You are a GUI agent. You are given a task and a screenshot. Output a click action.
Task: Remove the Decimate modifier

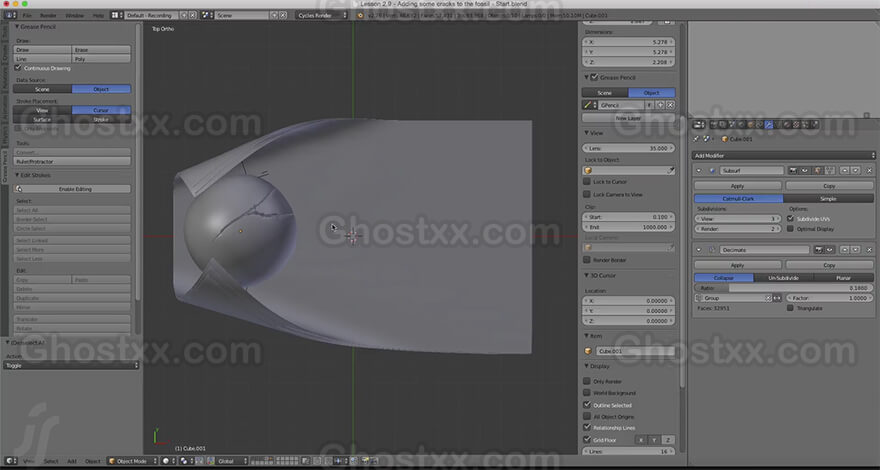pyautogui.click(x=869, y=249)
